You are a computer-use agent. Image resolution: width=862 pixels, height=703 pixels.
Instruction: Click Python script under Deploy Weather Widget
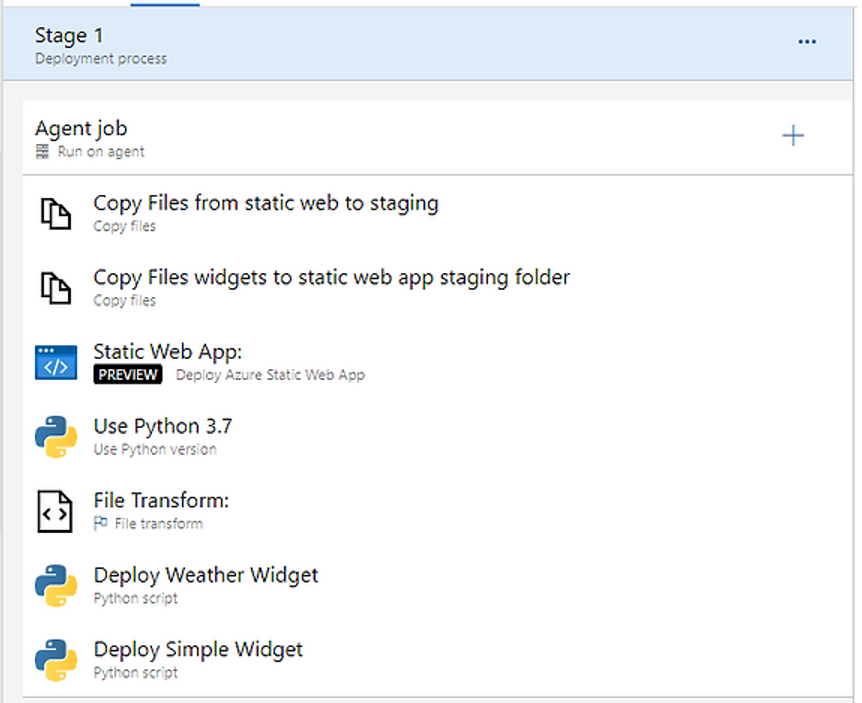pos(135,598)
